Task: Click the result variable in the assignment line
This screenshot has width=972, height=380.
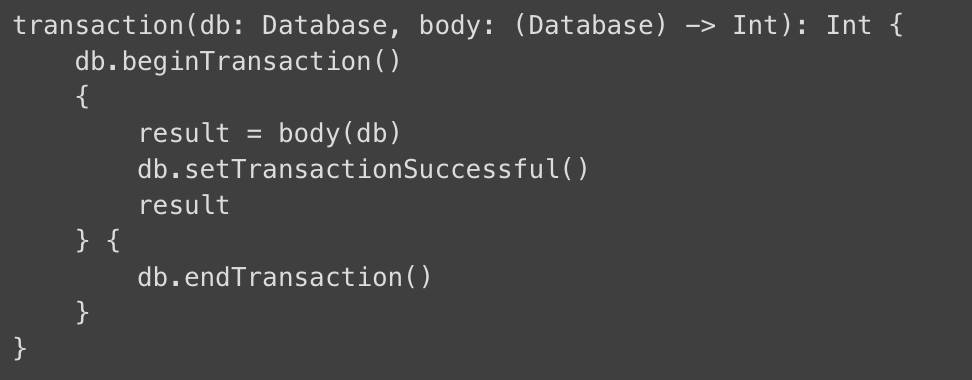Action: point(184,133)
